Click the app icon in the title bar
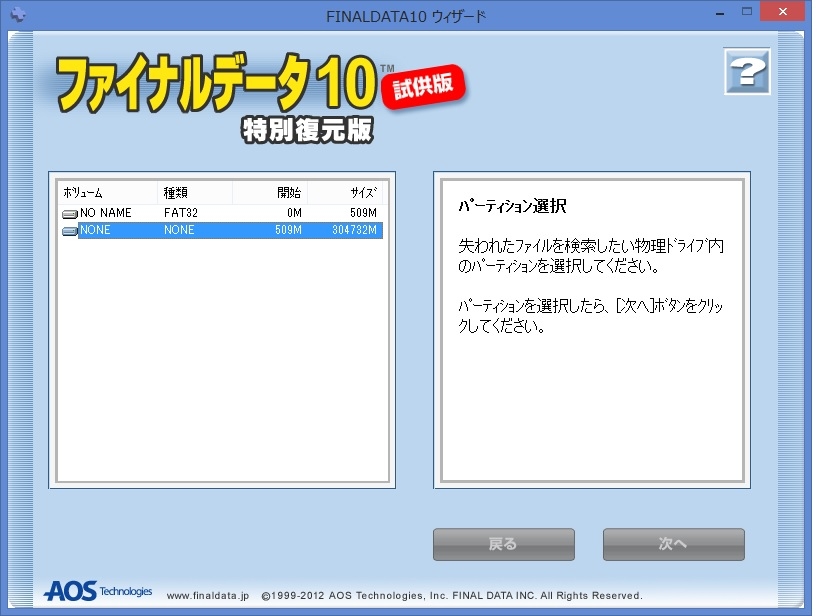The width and height of the screenshot is (819, 616). pyautogui.click(x=18, y=14)
